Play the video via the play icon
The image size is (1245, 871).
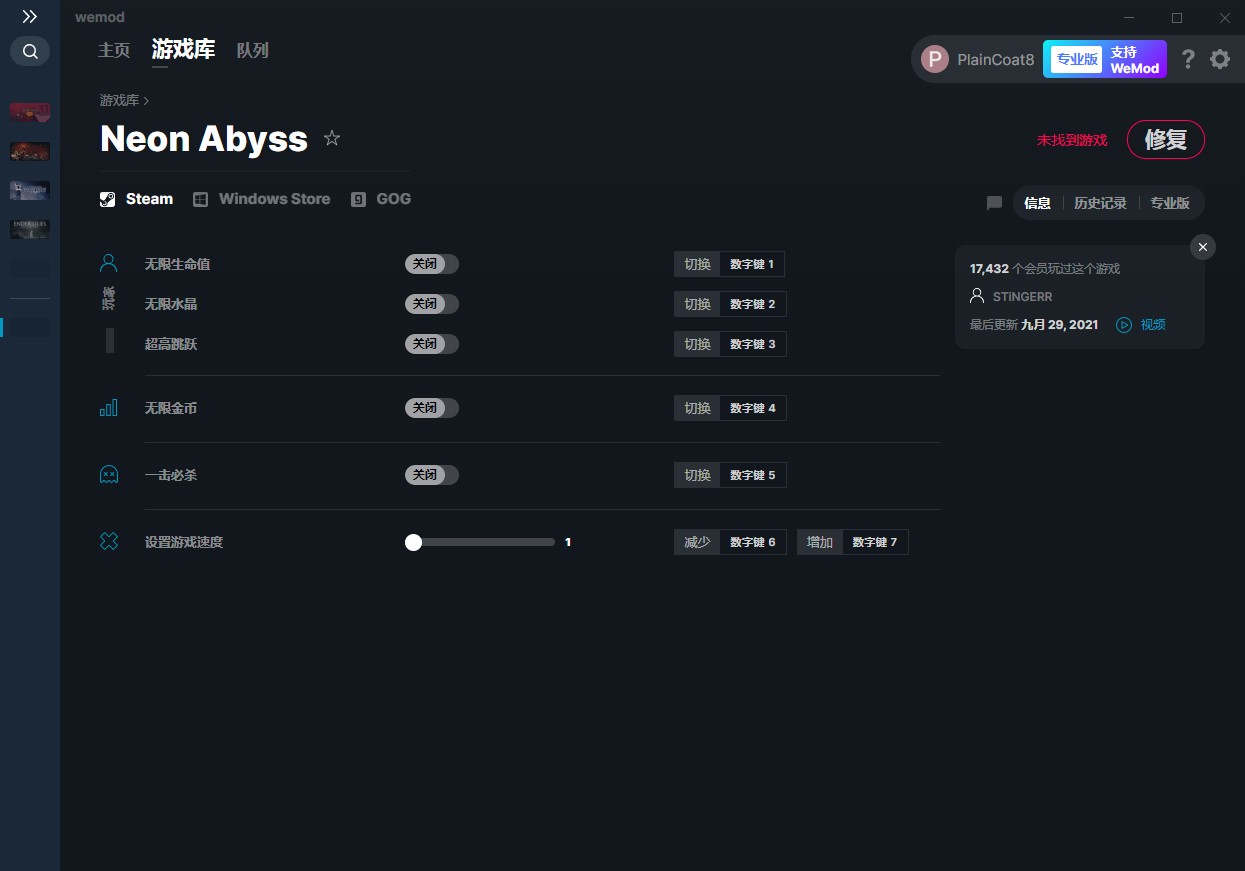click(1124, 325)
